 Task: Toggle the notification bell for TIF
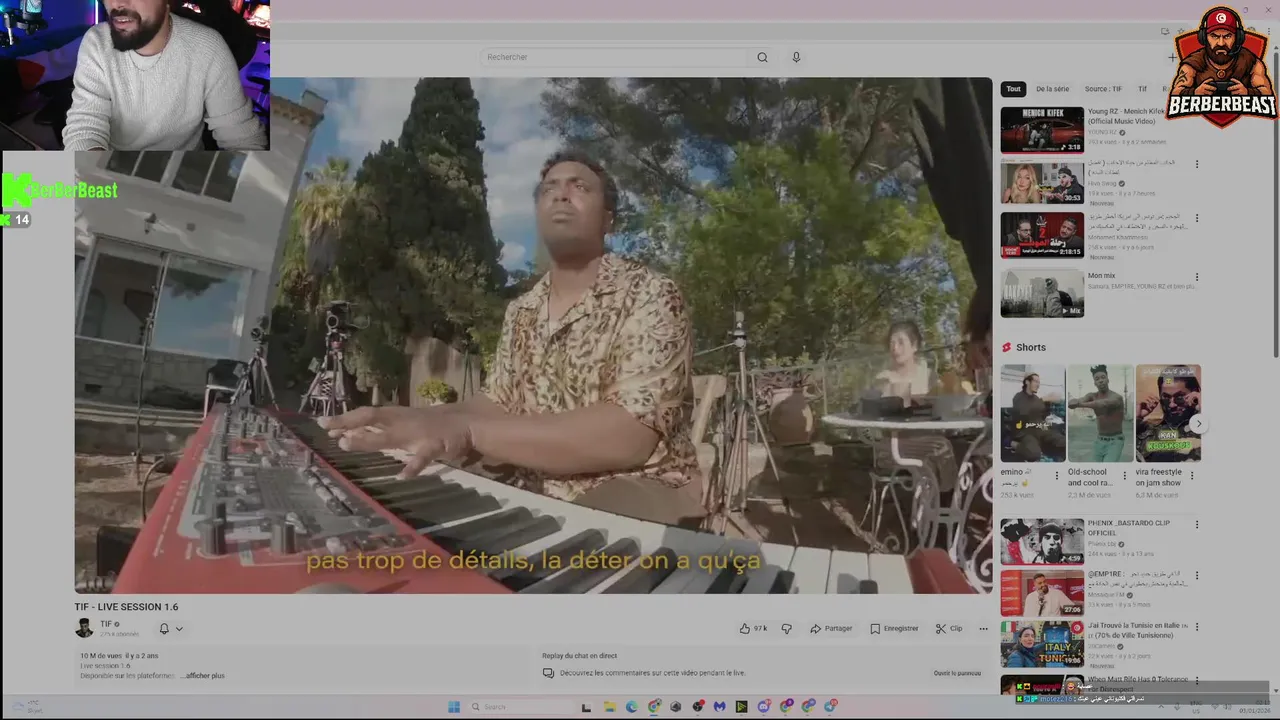coord(164,628)
